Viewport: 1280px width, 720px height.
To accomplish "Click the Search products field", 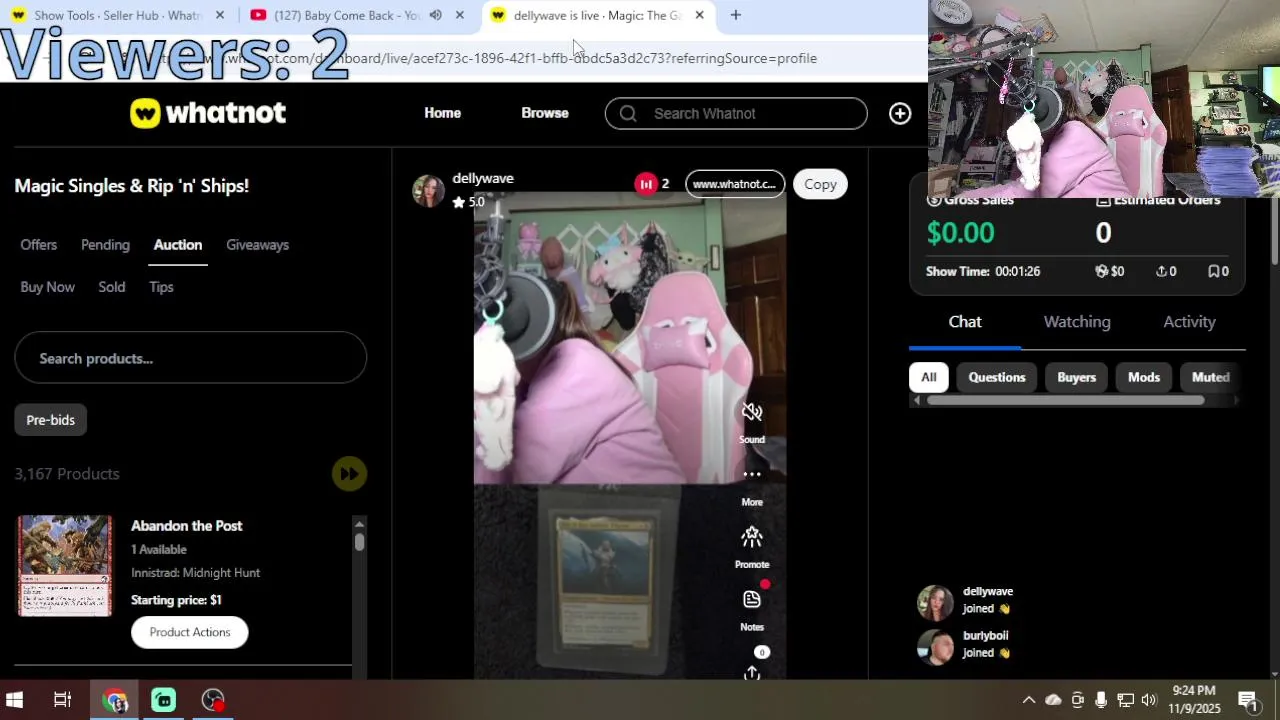I will click(190, 358).
